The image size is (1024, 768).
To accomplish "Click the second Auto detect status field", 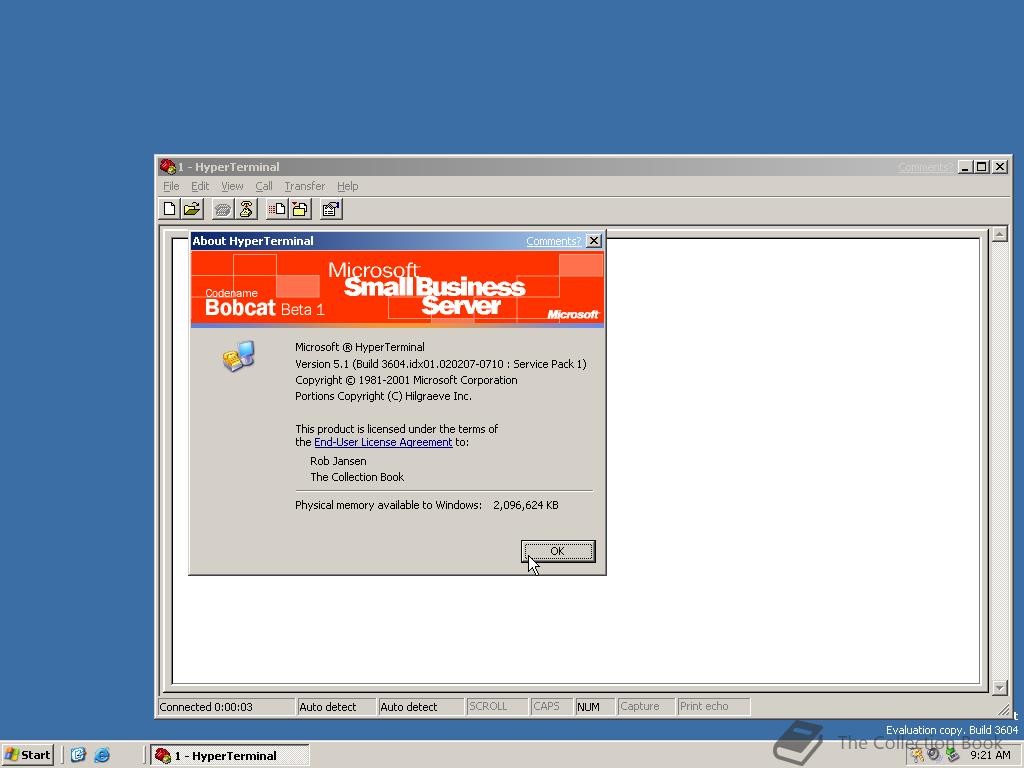I will point(421,707).
